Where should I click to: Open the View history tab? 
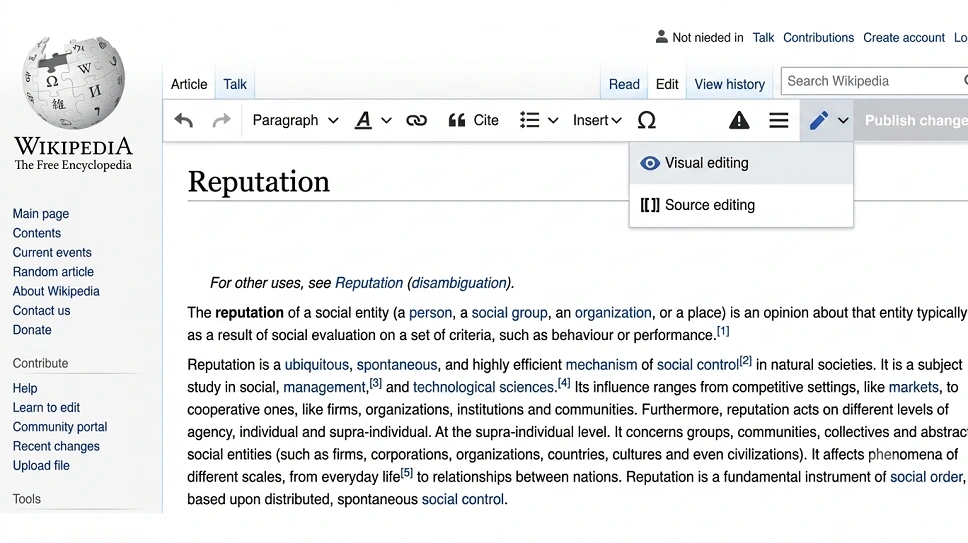730,84
